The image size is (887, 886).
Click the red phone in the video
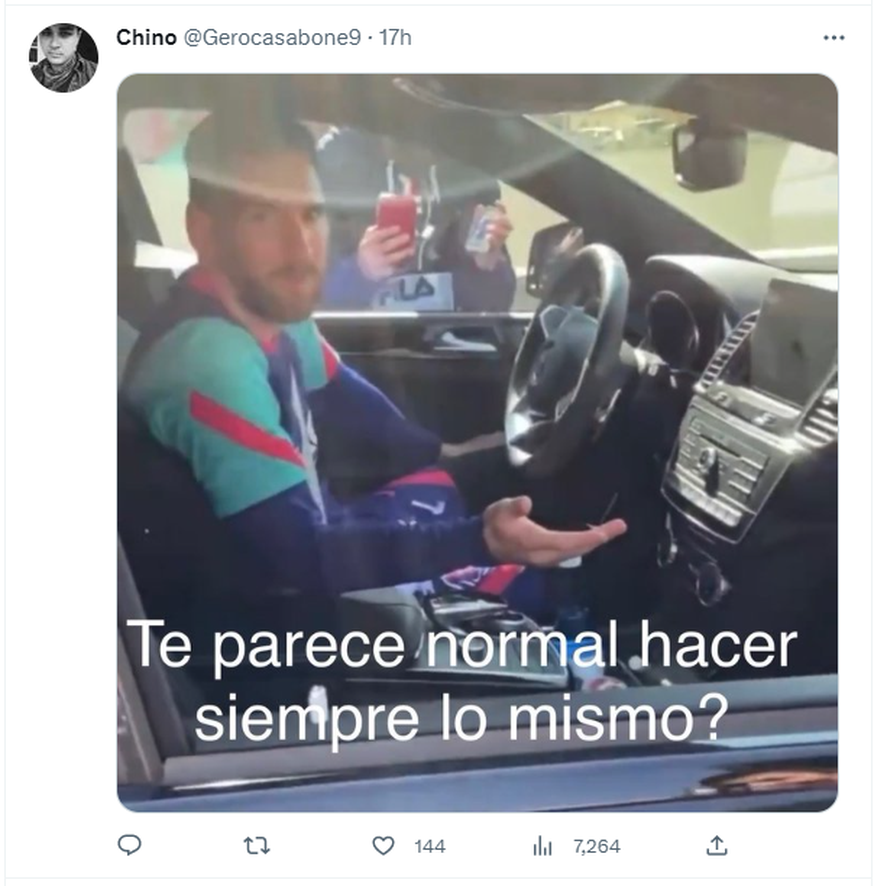pyautogui.click(x=397, y=216)
